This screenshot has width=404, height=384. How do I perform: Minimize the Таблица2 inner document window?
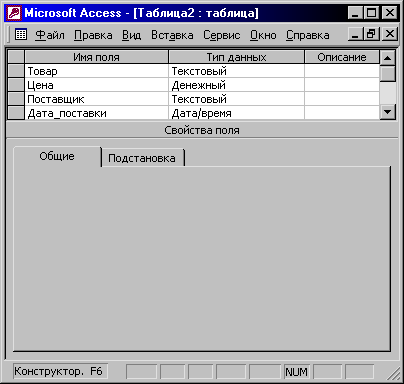coord(355,34)
